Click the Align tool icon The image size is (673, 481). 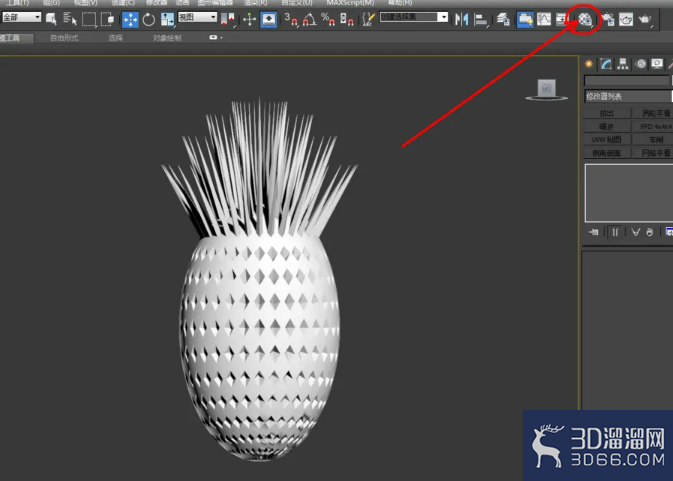(481, 19)
